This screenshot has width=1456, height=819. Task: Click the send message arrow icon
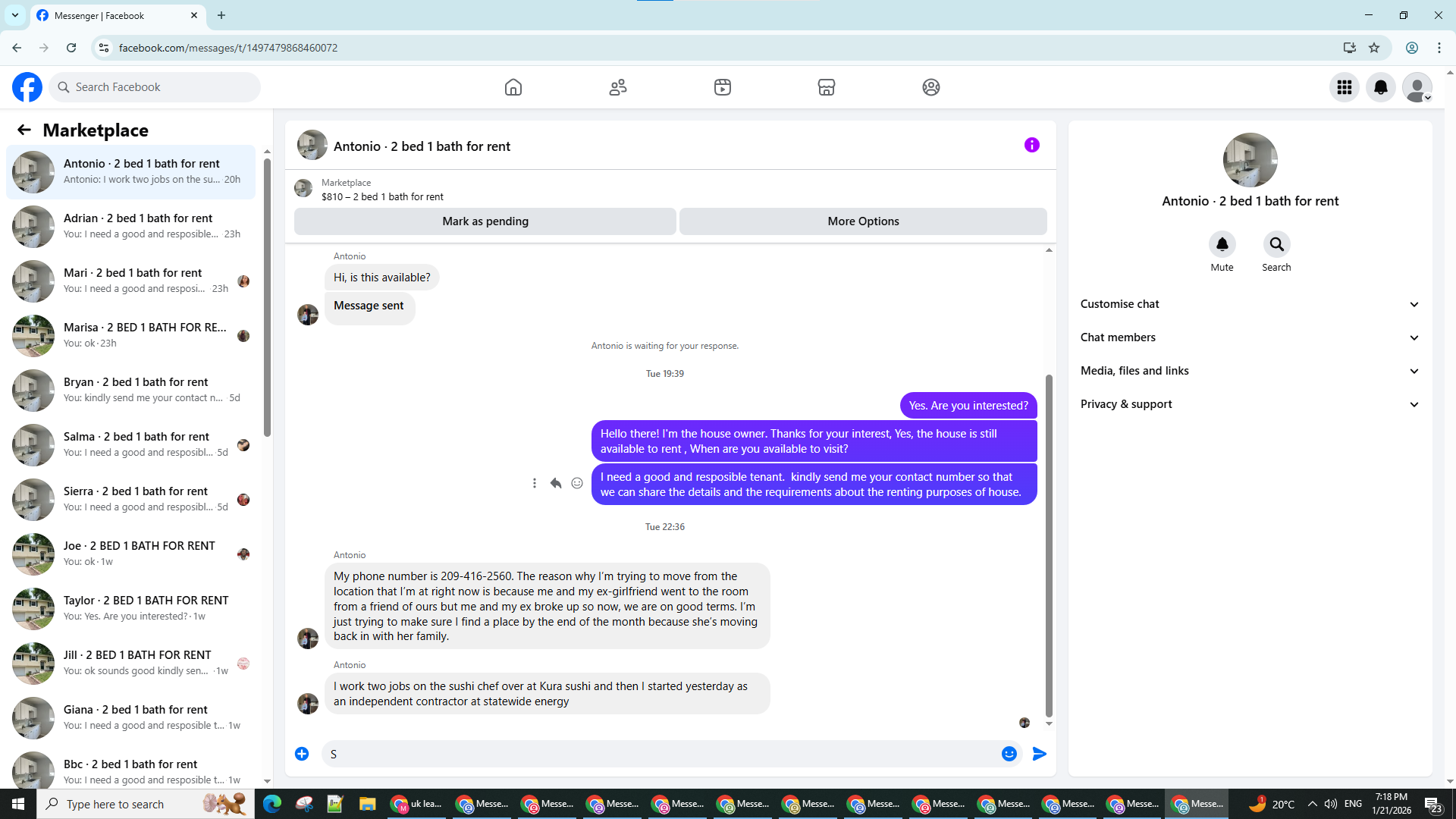(1039, 754)
